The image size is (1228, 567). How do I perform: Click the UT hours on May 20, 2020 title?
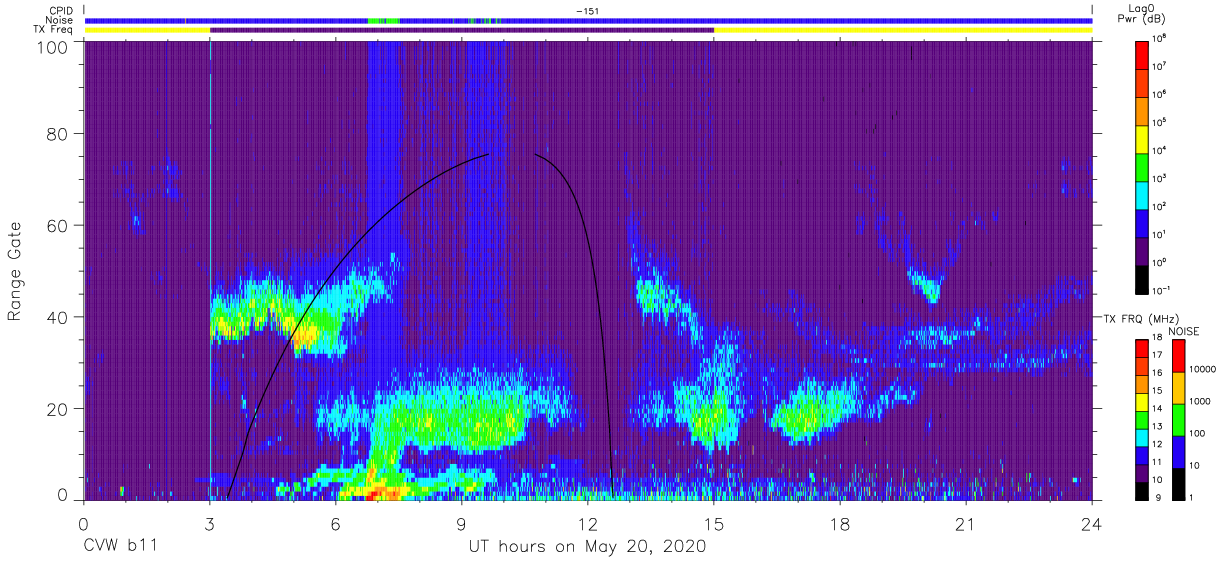click(587, 547)
